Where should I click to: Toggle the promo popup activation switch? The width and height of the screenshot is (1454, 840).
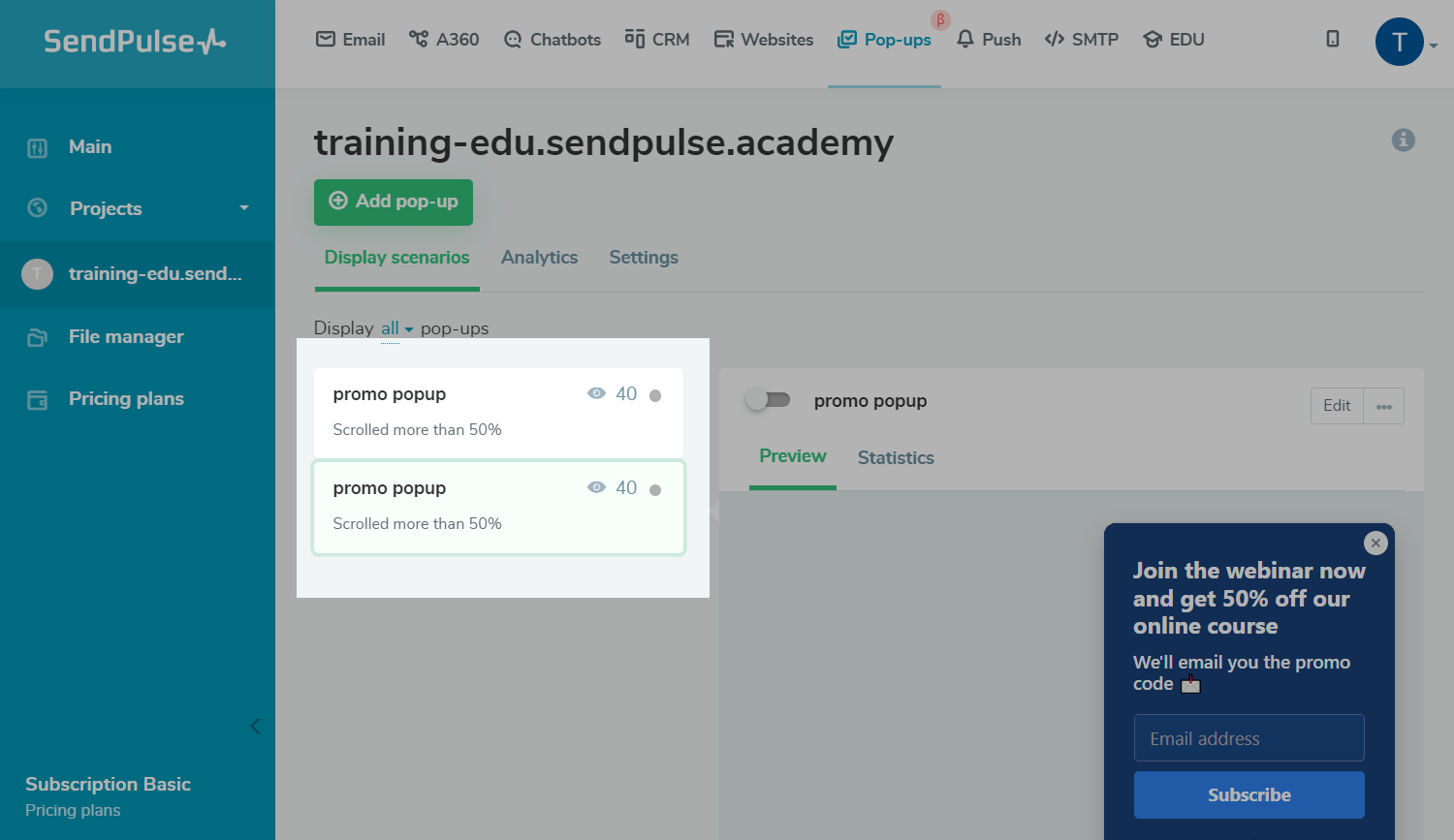769,399
